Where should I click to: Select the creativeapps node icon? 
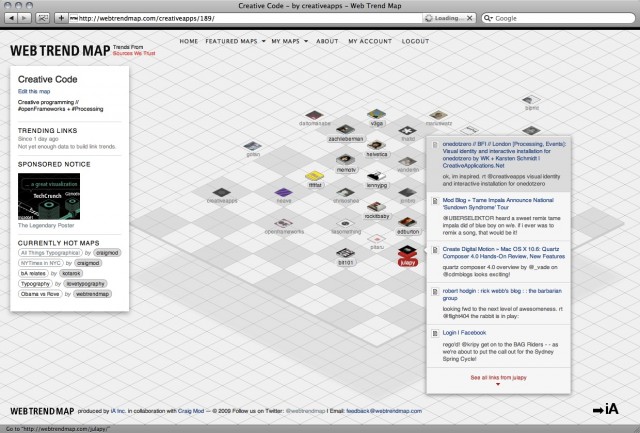pyautogui.click(x=222, y=192)
